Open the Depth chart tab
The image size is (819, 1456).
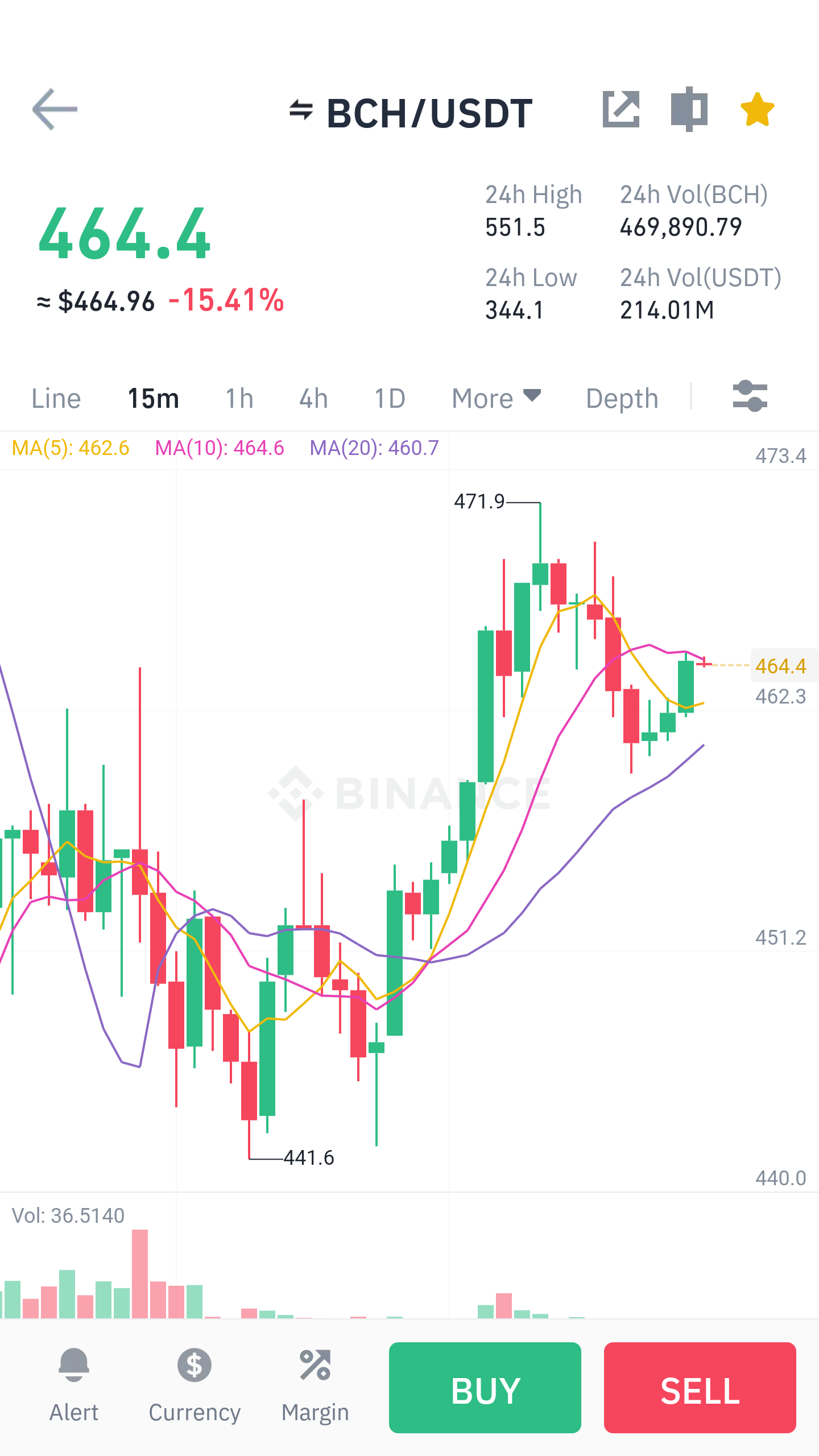622,398
